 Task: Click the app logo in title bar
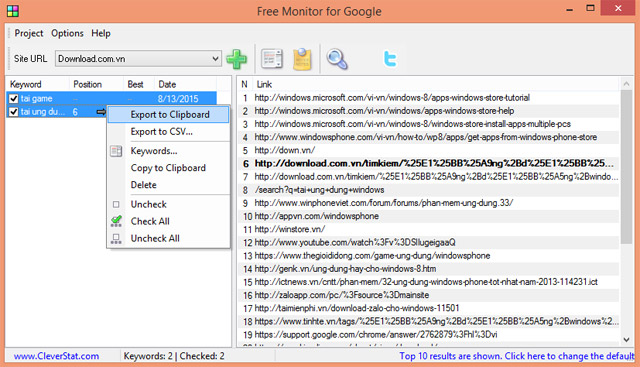click(13, 11)
